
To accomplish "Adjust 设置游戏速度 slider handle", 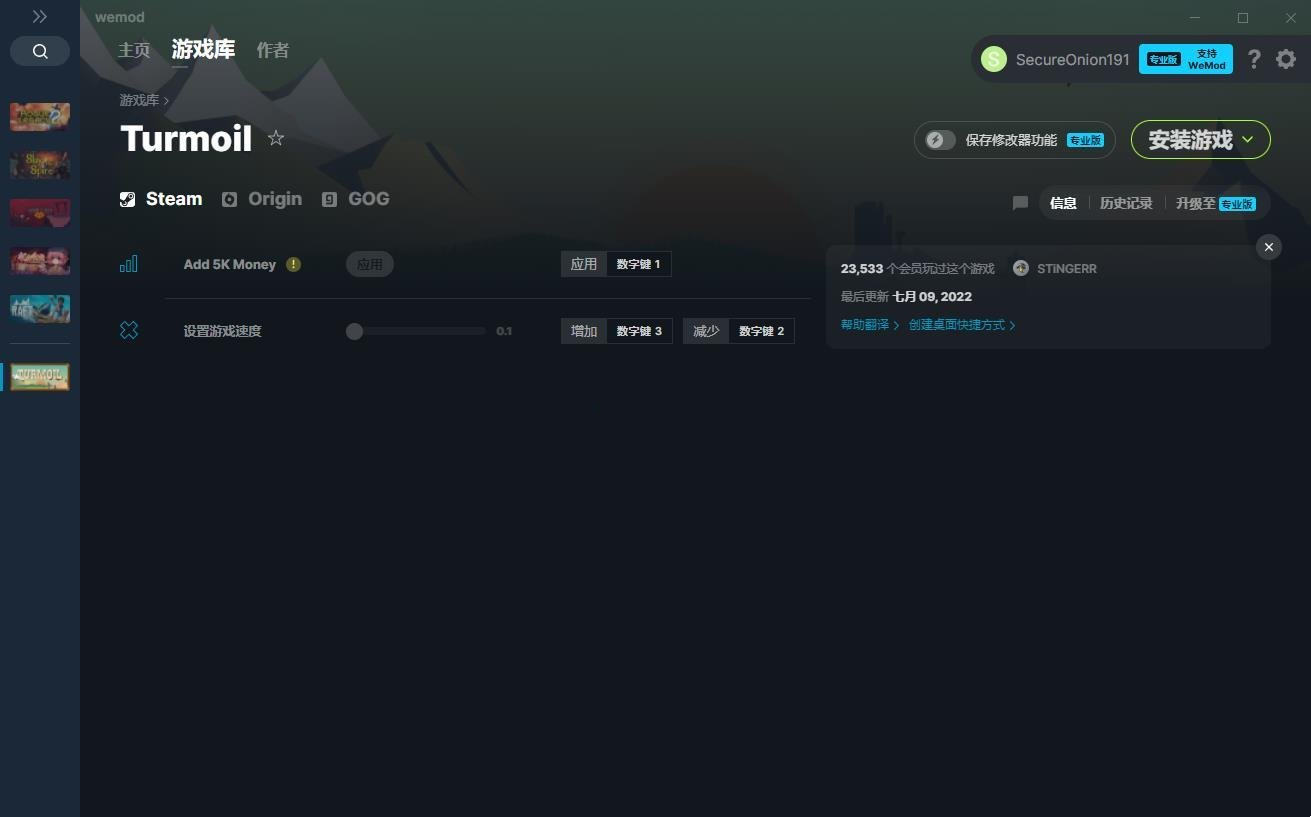I will (x=354, y=331).
